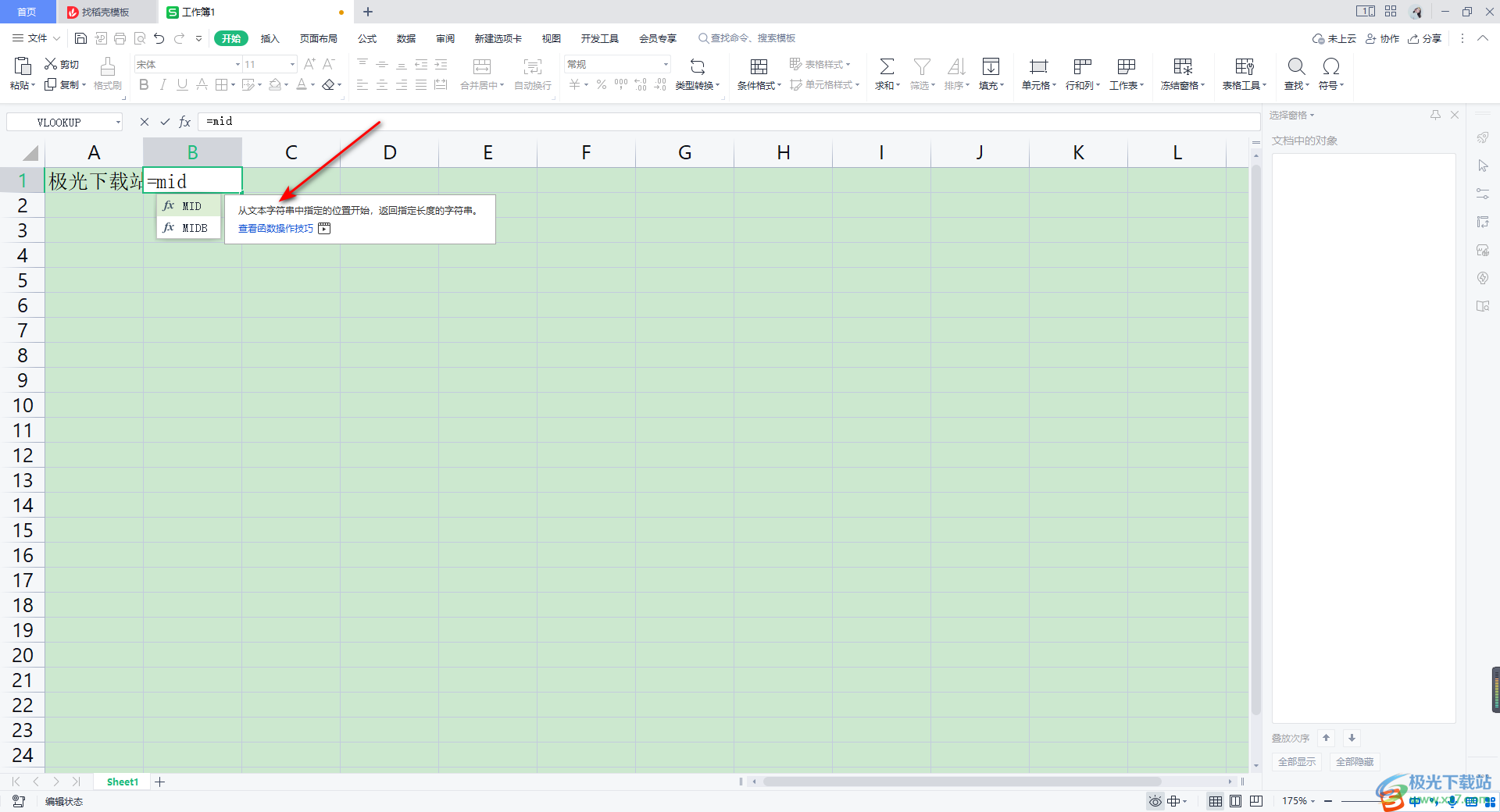The height and width of the screenshot is (812, 1500).
Task: Switch to the 找稻壳模板 document tab
Action: [106, 12]
